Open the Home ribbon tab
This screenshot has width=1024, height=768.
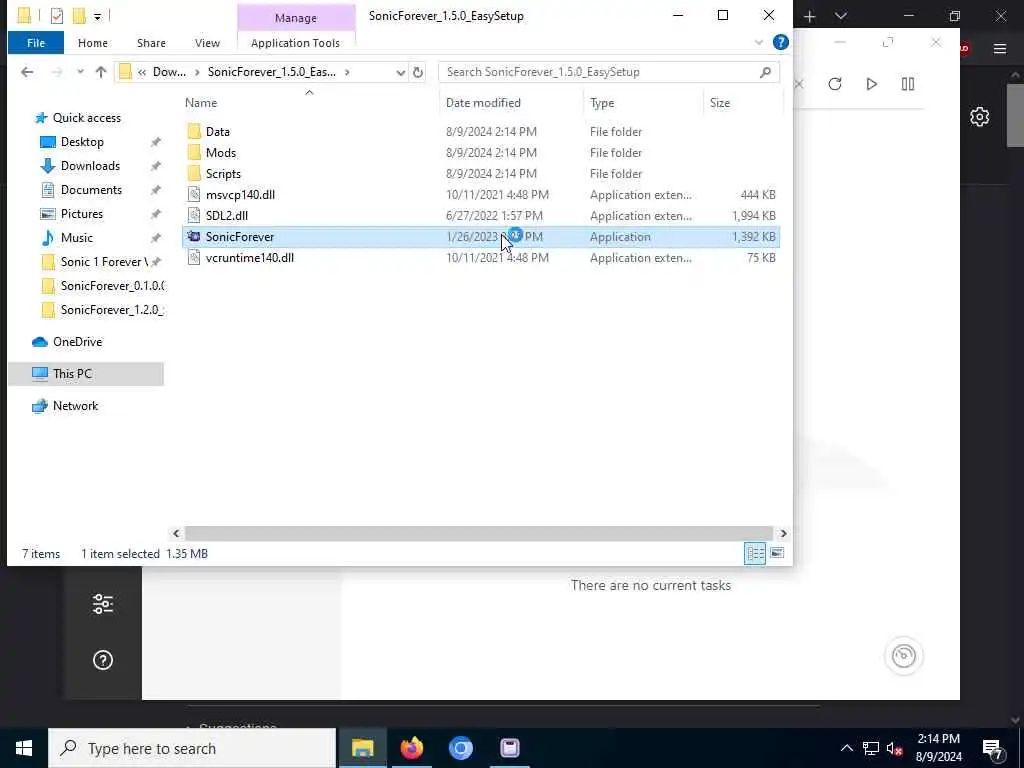click(x=93, y=42)
